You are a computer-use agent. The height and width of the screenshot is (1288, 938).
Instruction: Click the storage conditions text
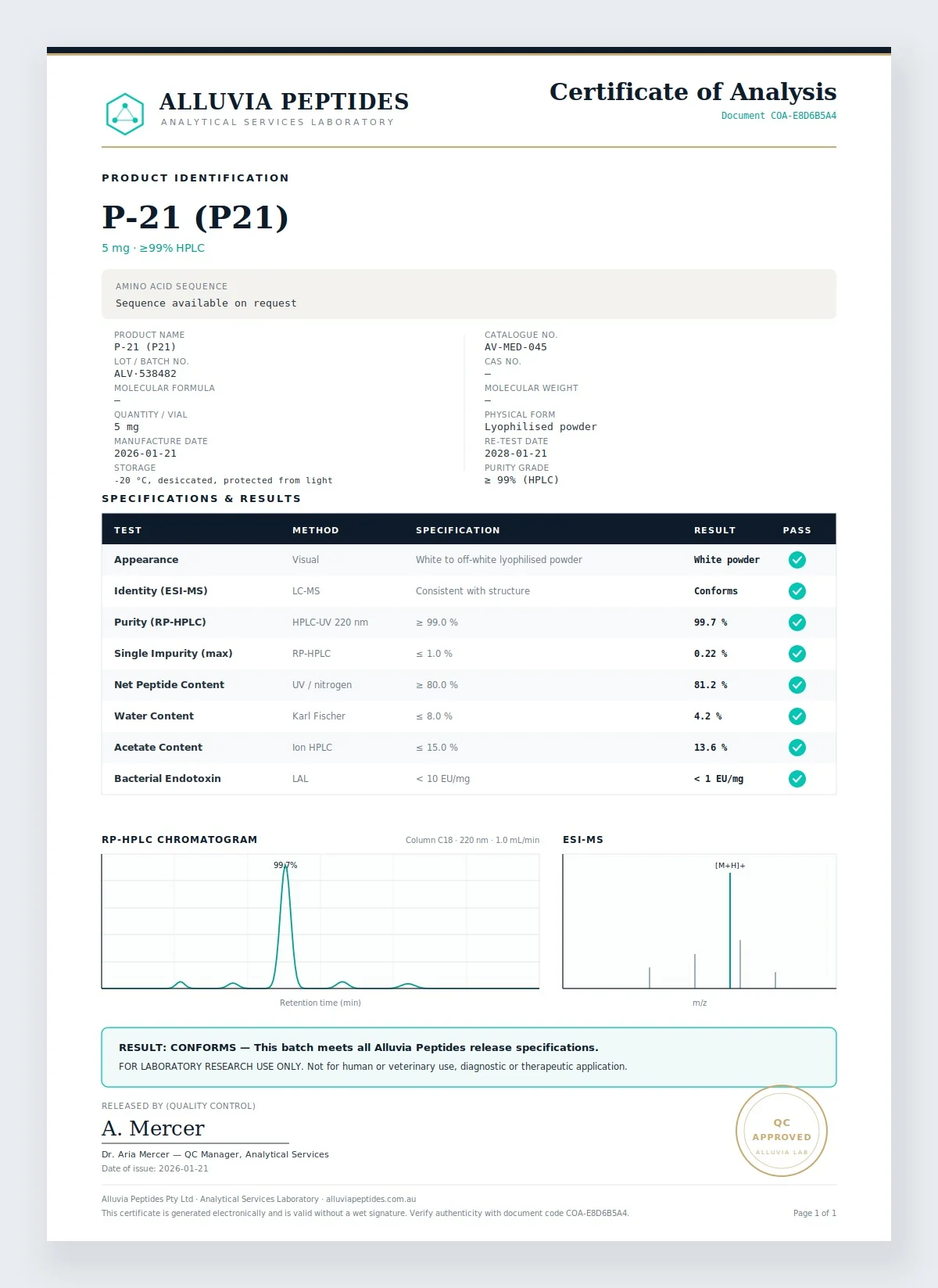coord(224,480)
